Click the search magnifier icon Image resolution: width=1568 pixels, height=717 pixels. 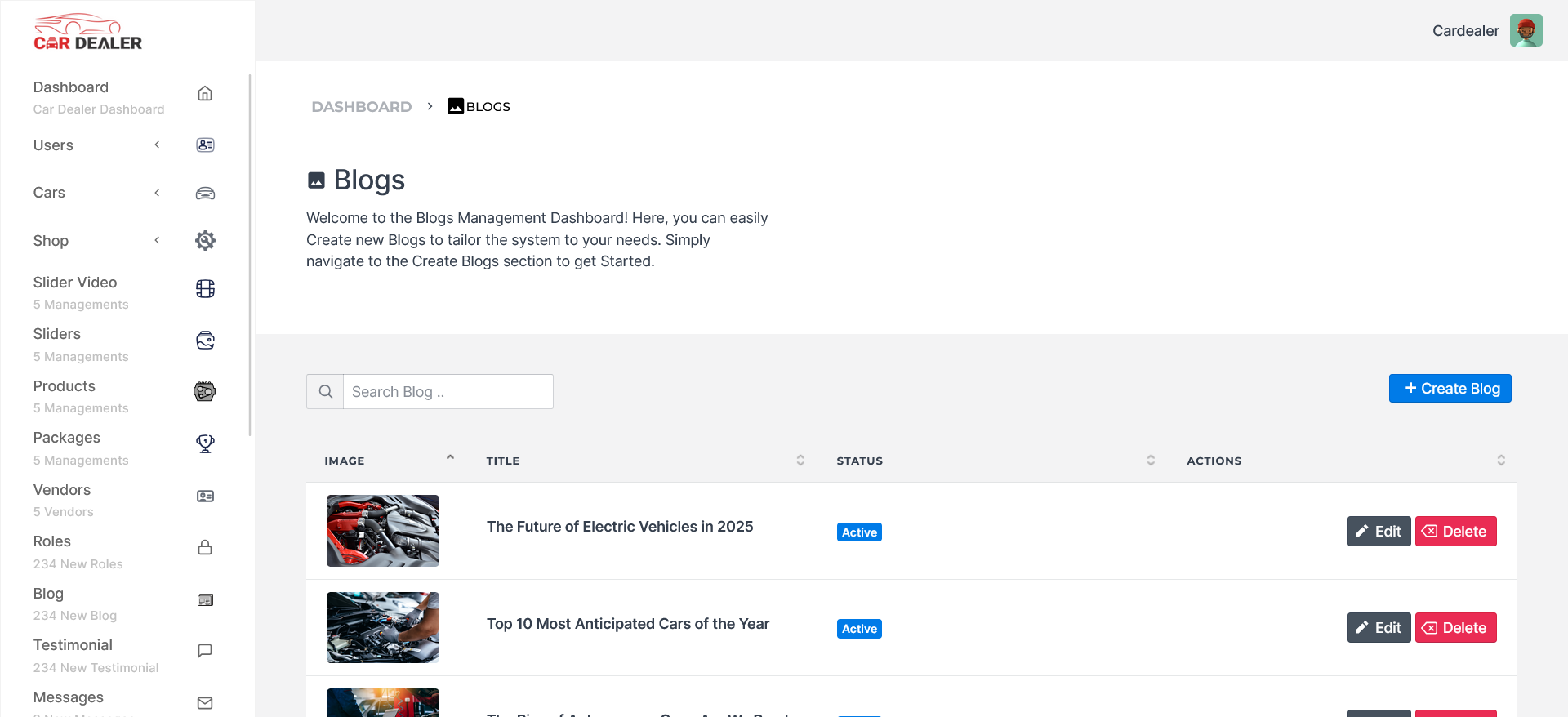point(325,392)
